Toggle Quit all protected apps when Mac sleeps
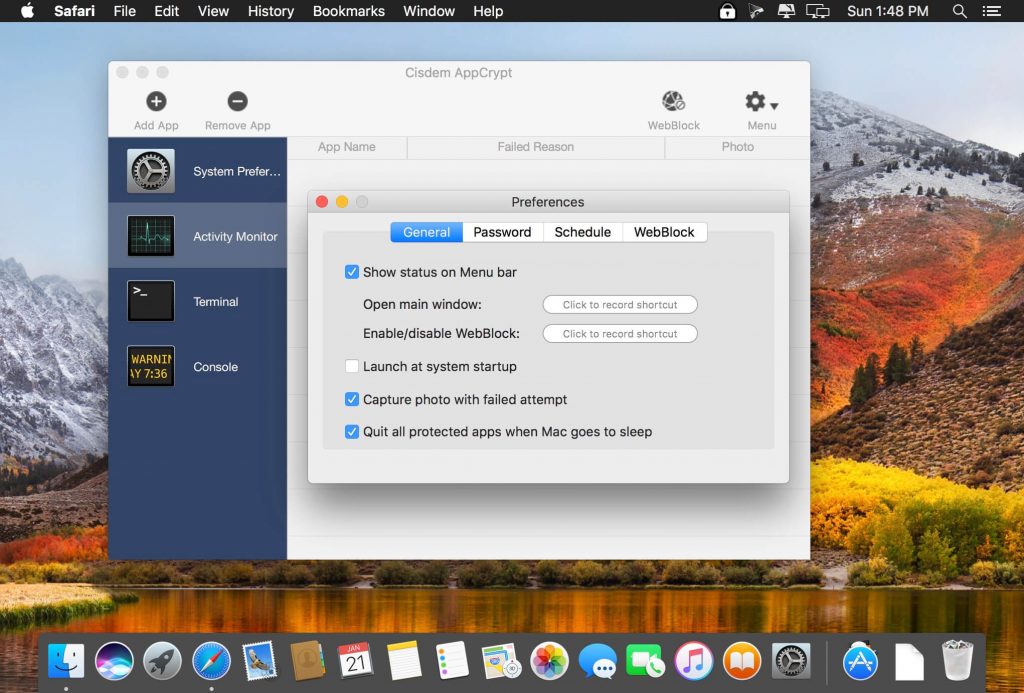 pos(352,431)
